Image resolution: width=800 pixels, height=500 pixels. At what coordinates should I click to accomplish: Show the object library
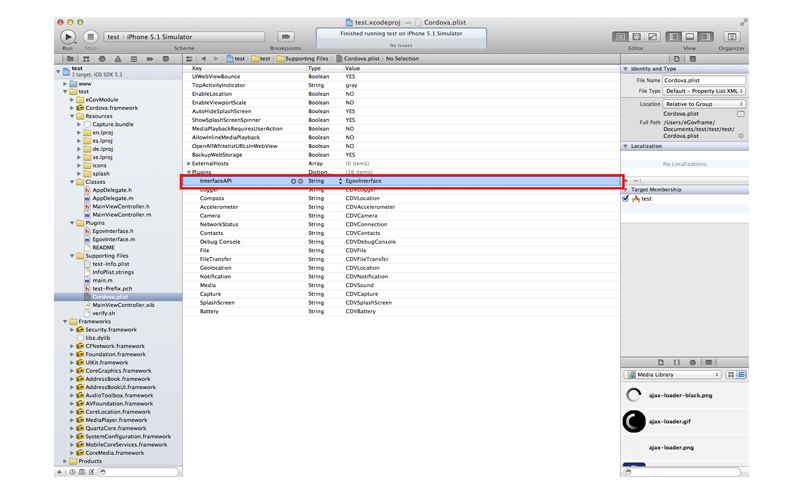pos(693,362)
